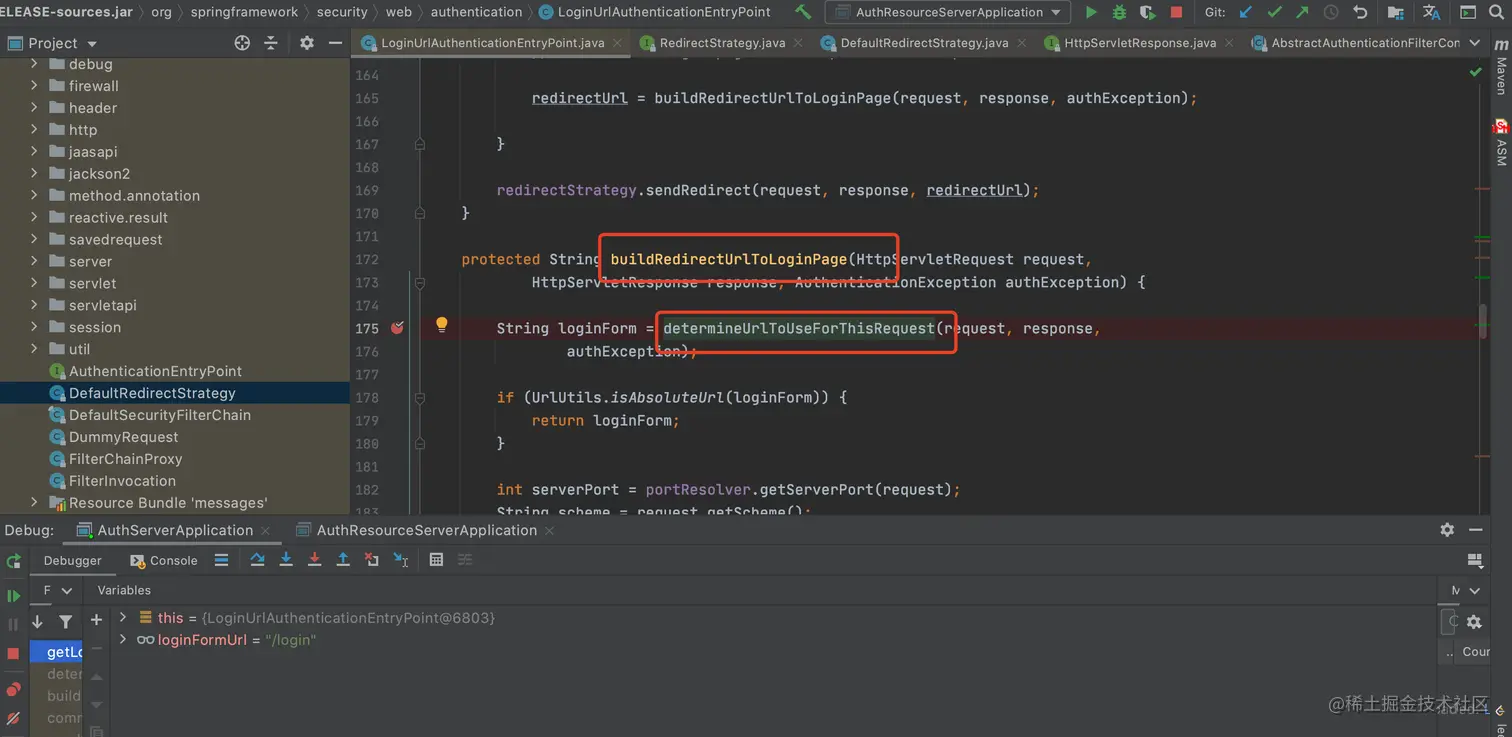Open debug panel settings gear icon
The width and height of the screenshot is (1512, 737).
coord(1447,530)
